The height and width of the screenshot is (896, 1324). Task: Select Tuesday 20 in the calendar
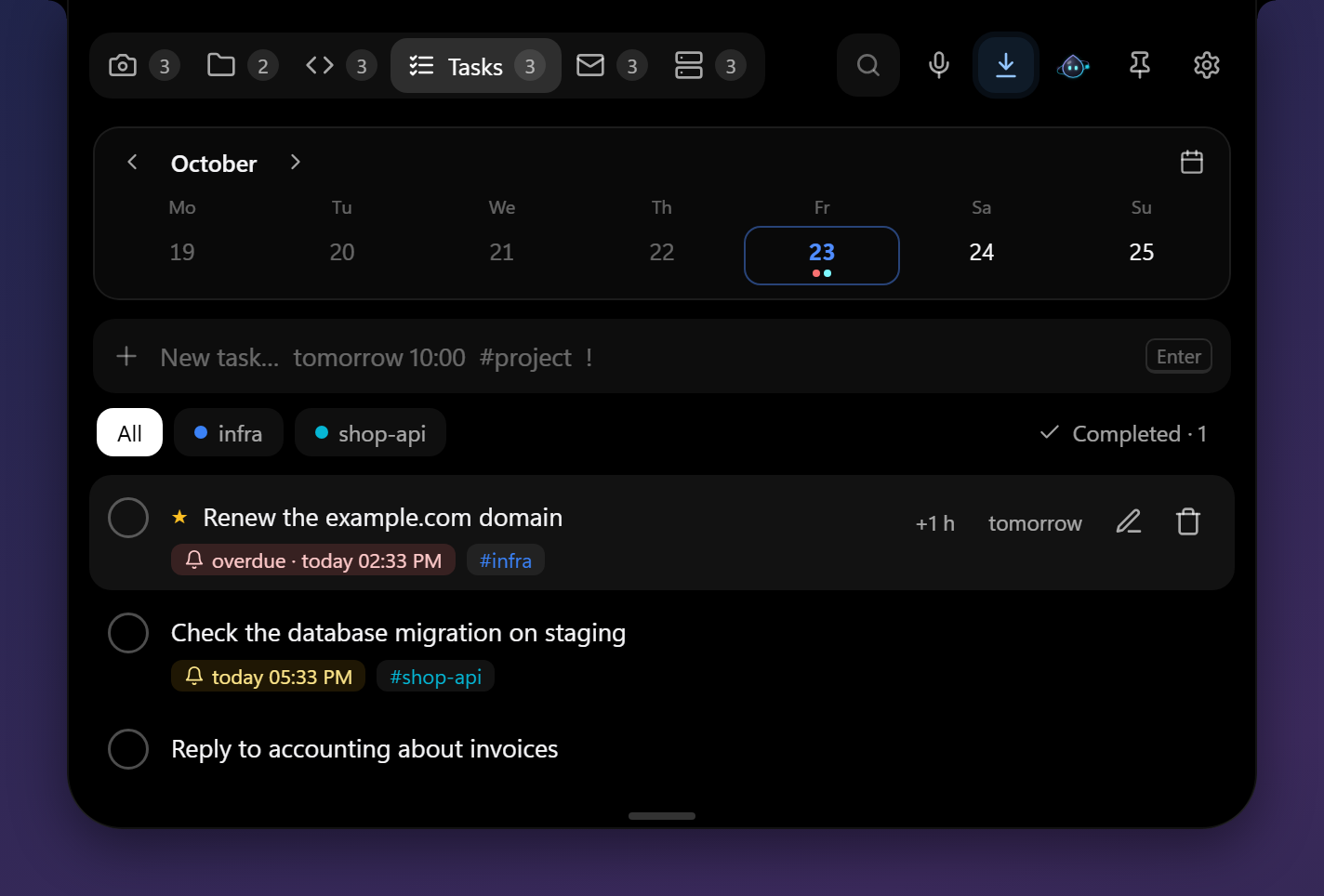click(x=342, y=253)
